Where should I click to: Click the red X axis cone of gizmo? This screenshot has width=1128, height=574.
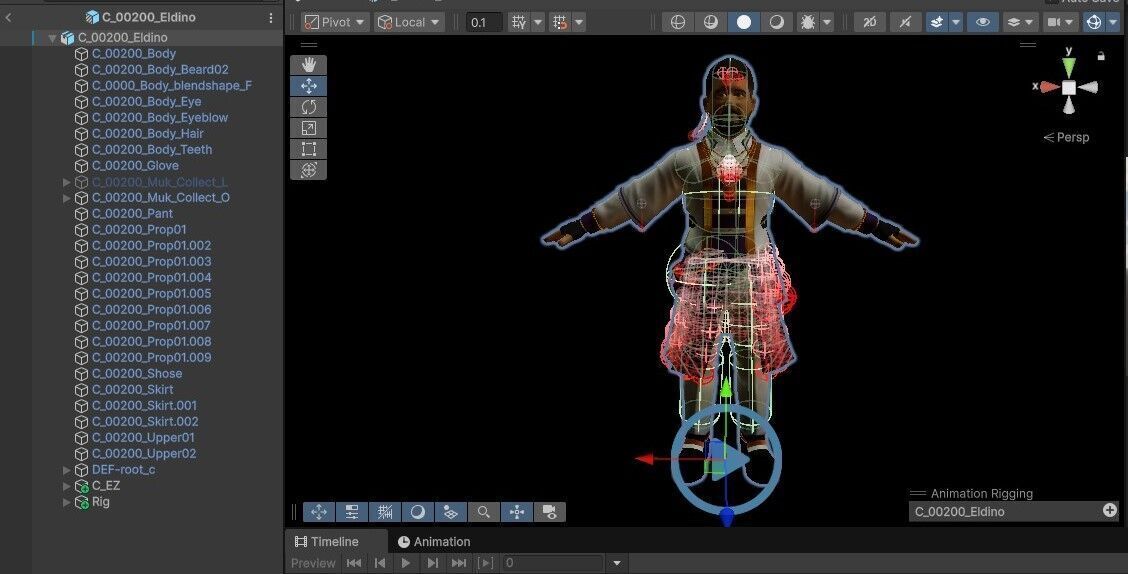[x=1049, y=87]
